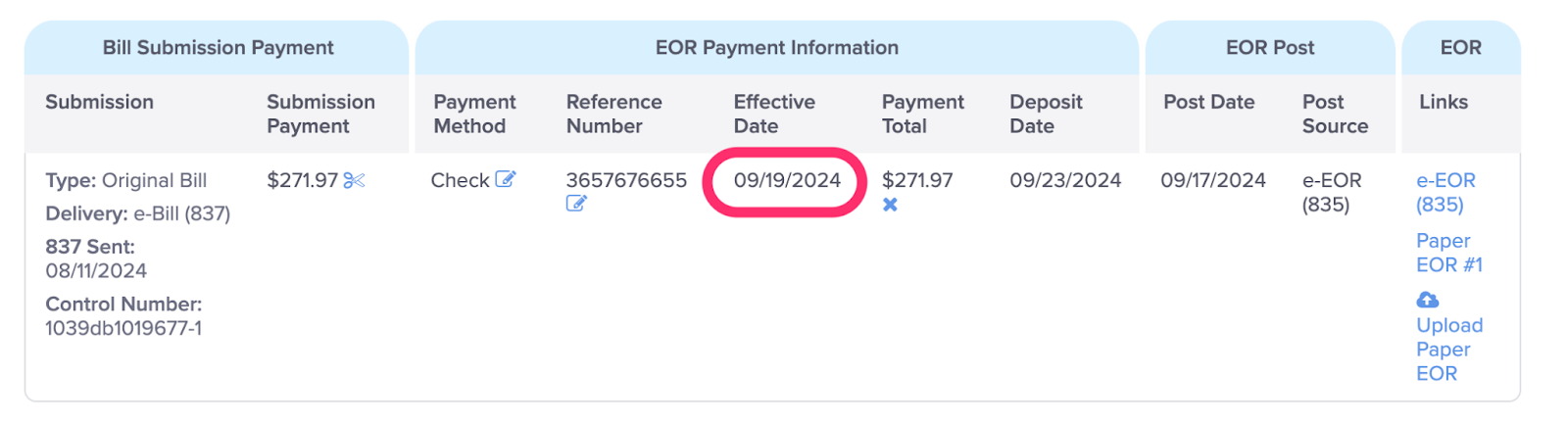Click the Deposit Date column header
Image resolution: width=1568 pixels, height=421 pixels.
point(1046,114)
